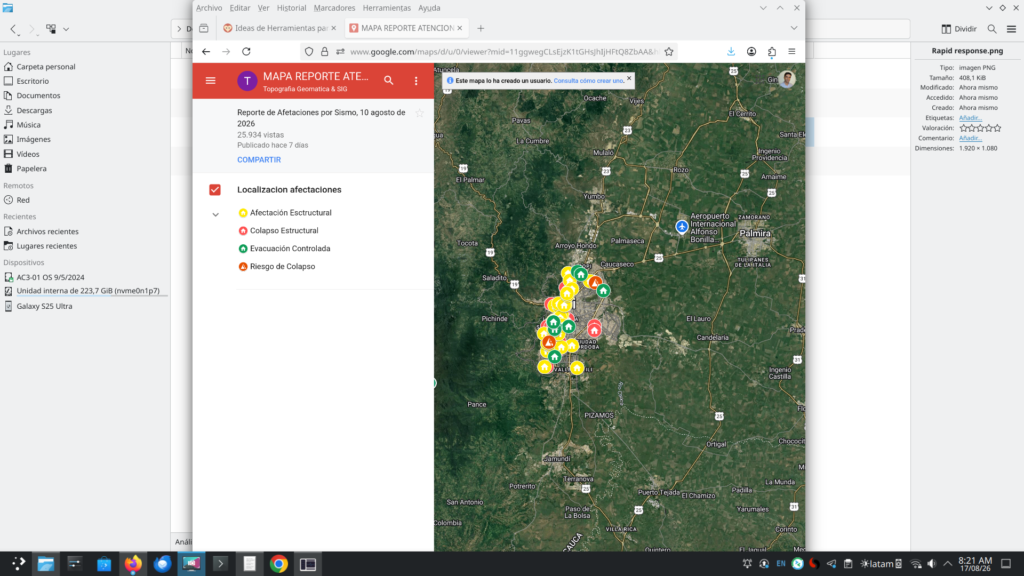1024x576 pixels.
Task: Open the Marcadores menu
Action: pos(334,8)
